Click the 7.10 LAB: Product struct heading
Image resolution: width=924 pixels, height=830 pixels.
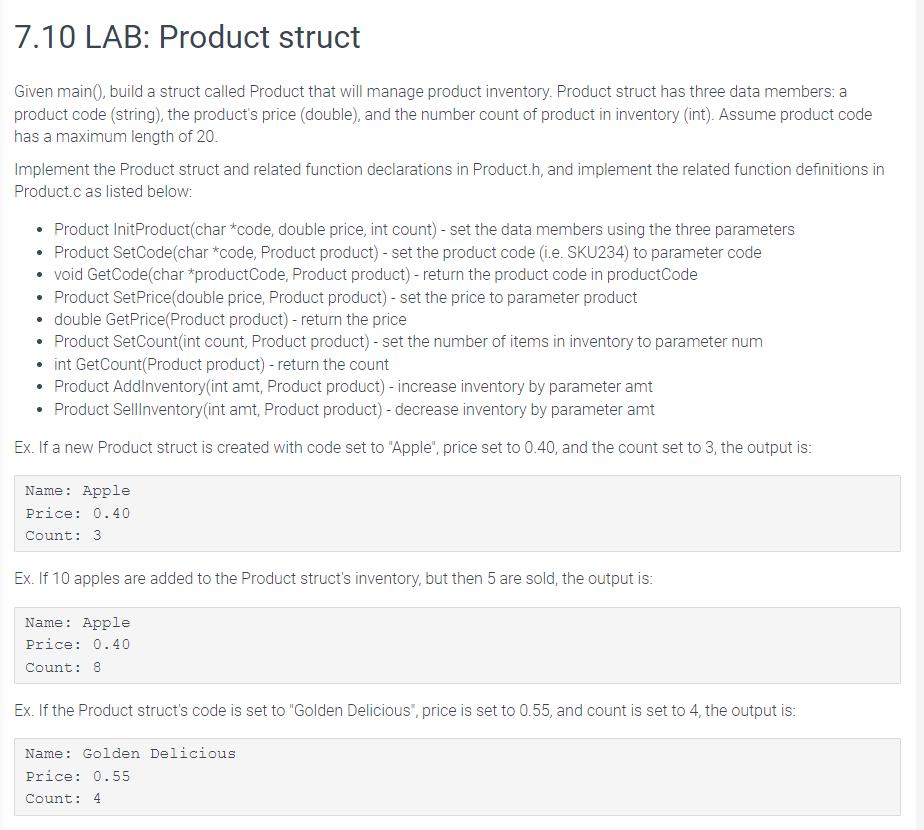pos(187,37)
